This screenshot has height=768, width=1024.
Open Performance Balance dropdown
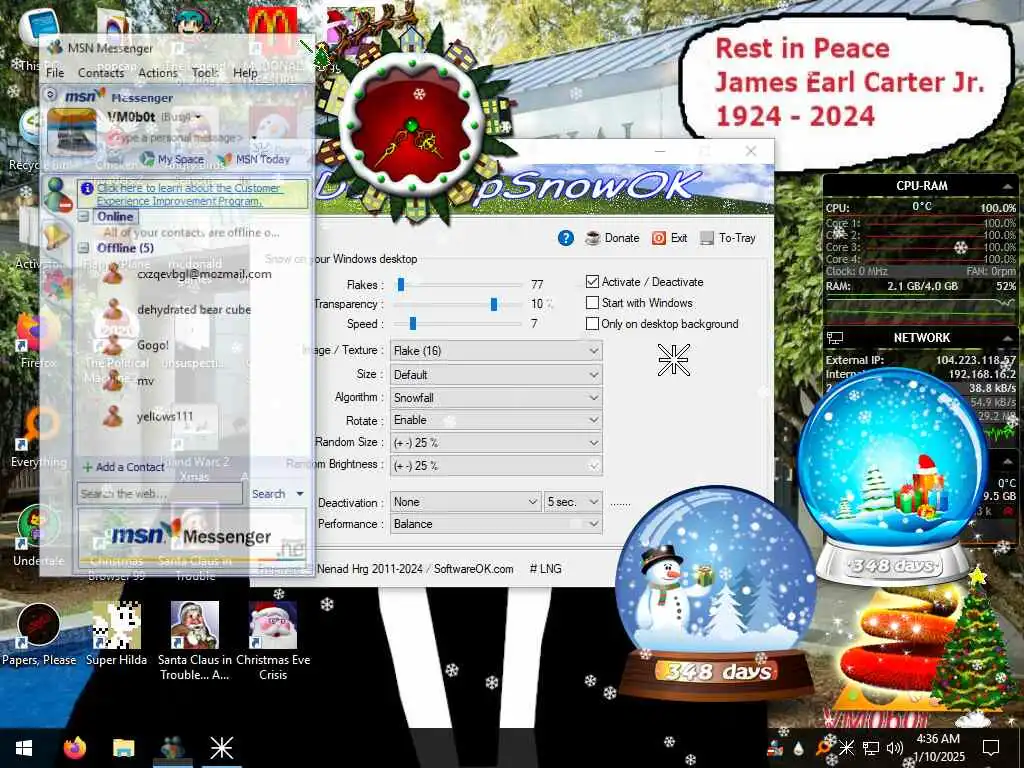click(x=496, y=524)
